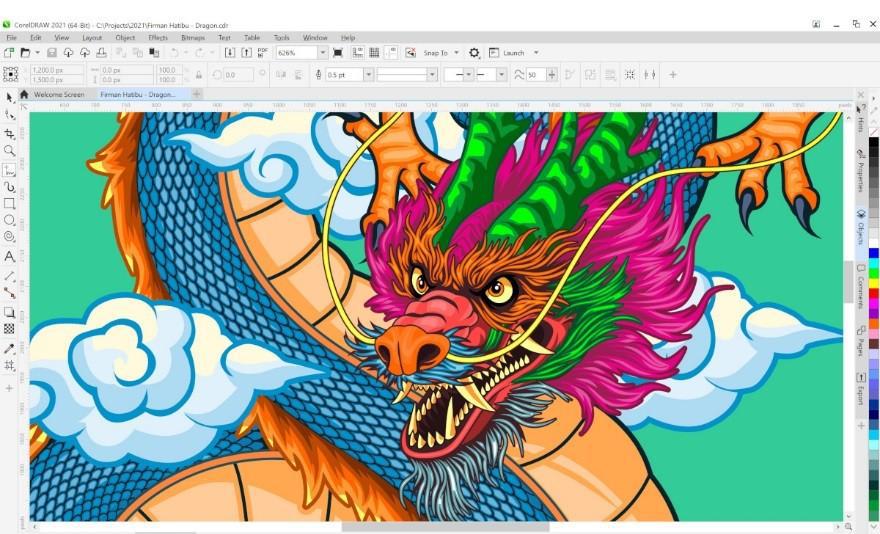Expand the Open recent files arrow
This screenshot has height=534, width=880.
(x=37, y=53)
